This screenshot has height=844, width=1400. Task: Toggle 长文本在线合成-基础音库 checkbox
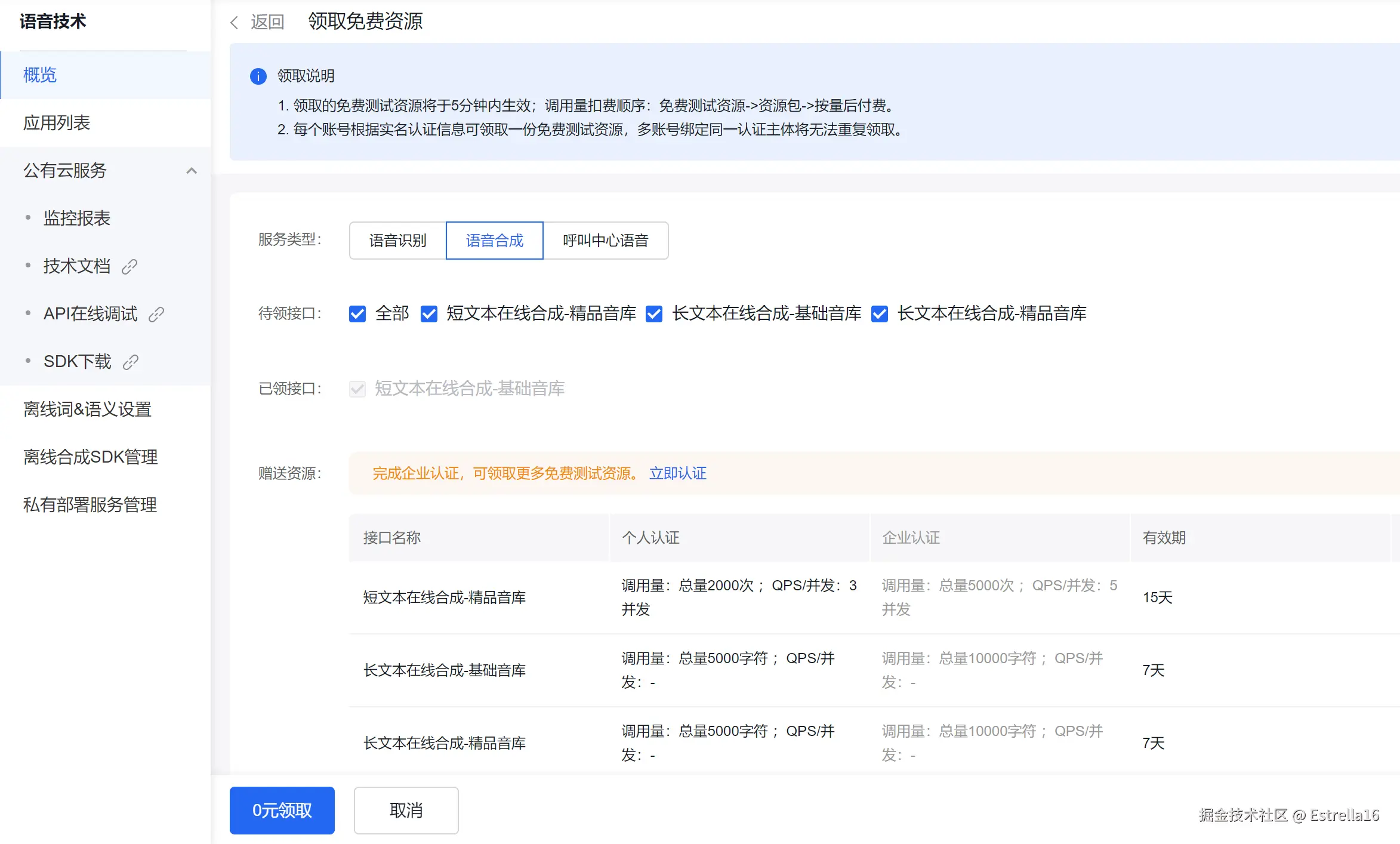[654, 314]
